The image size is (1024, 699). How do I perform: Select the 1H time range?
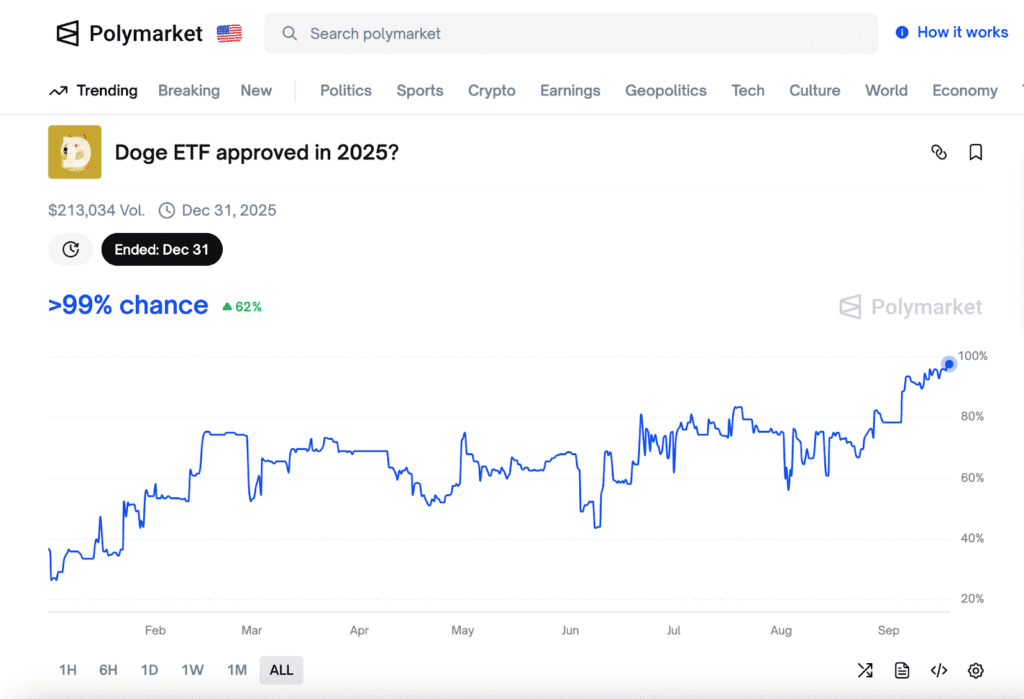[68, 670]
